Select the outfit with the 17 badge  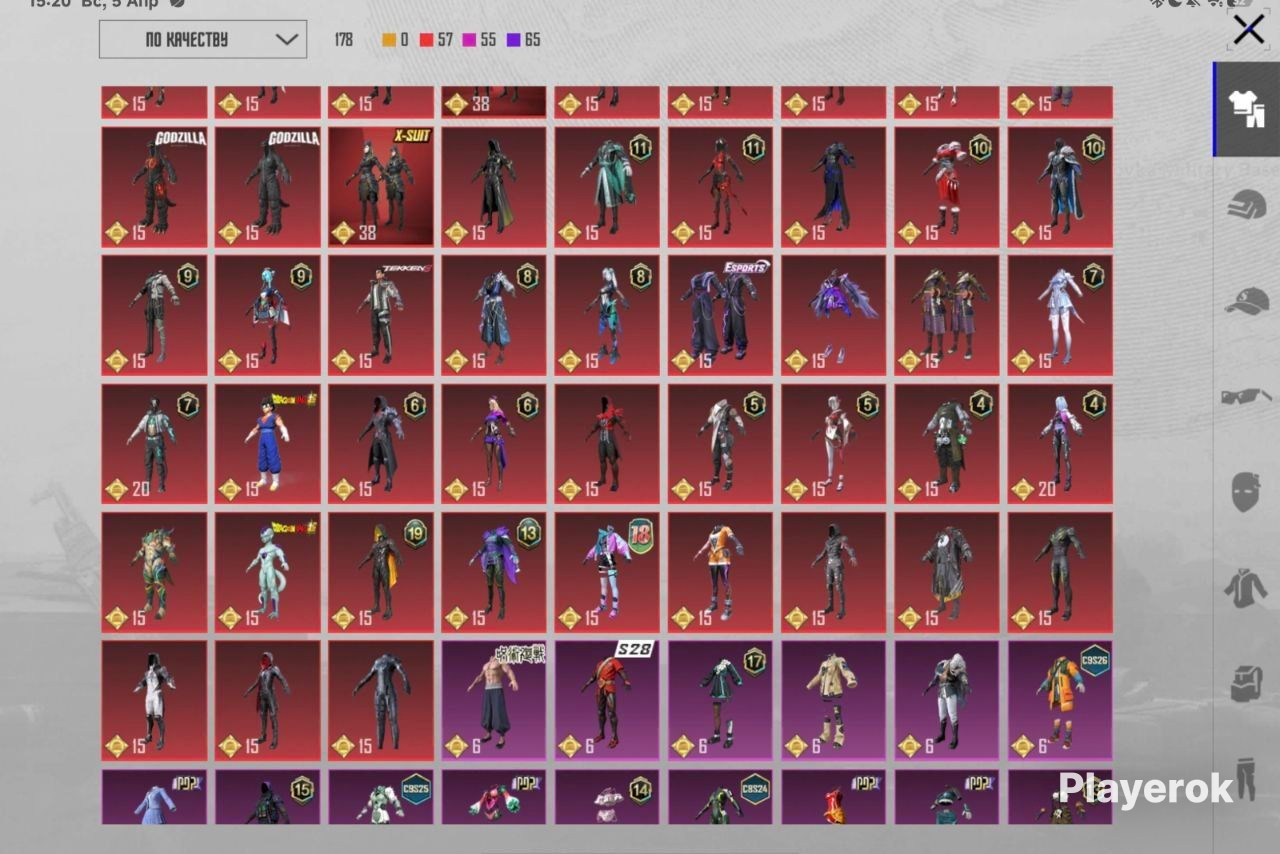pos(721,701)
